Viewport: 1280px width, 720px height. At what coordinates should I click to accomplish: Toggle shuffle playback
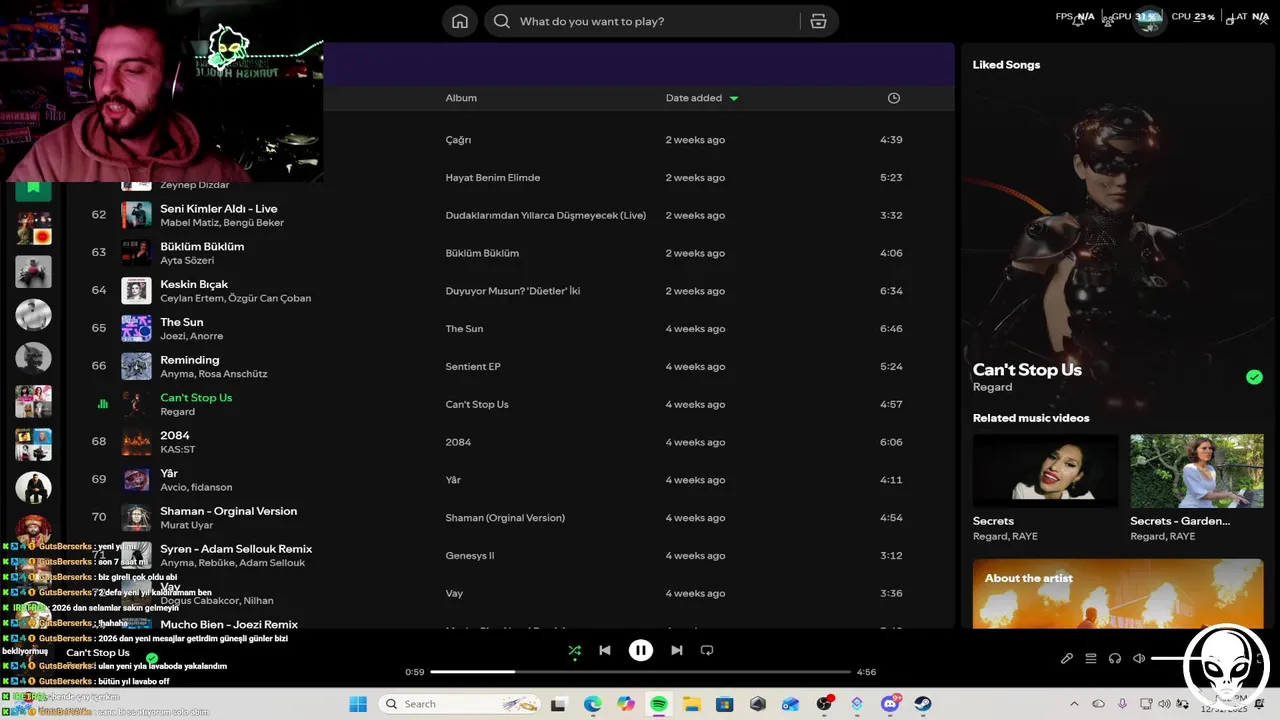click(x=574, y=650)
